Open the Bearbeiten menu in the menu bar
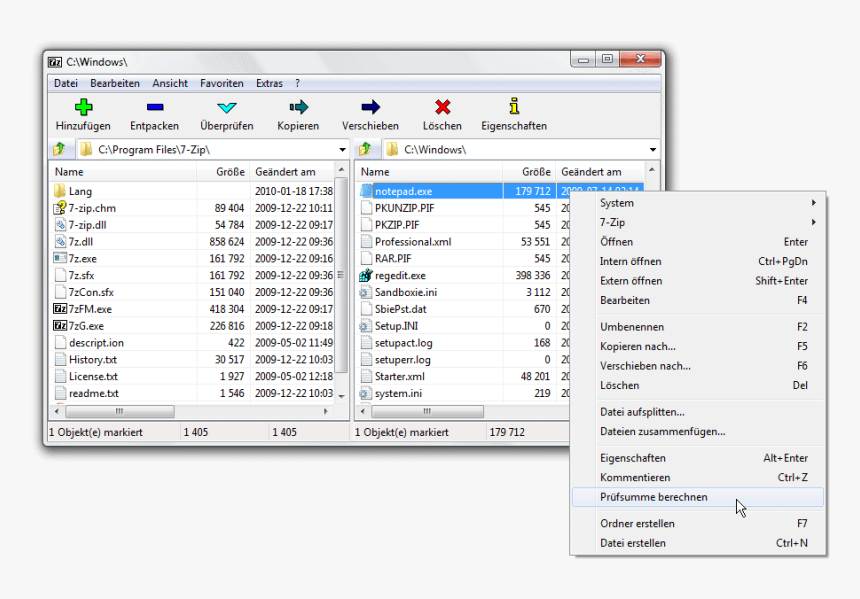860x599 pixels. (x=115, y=83)
